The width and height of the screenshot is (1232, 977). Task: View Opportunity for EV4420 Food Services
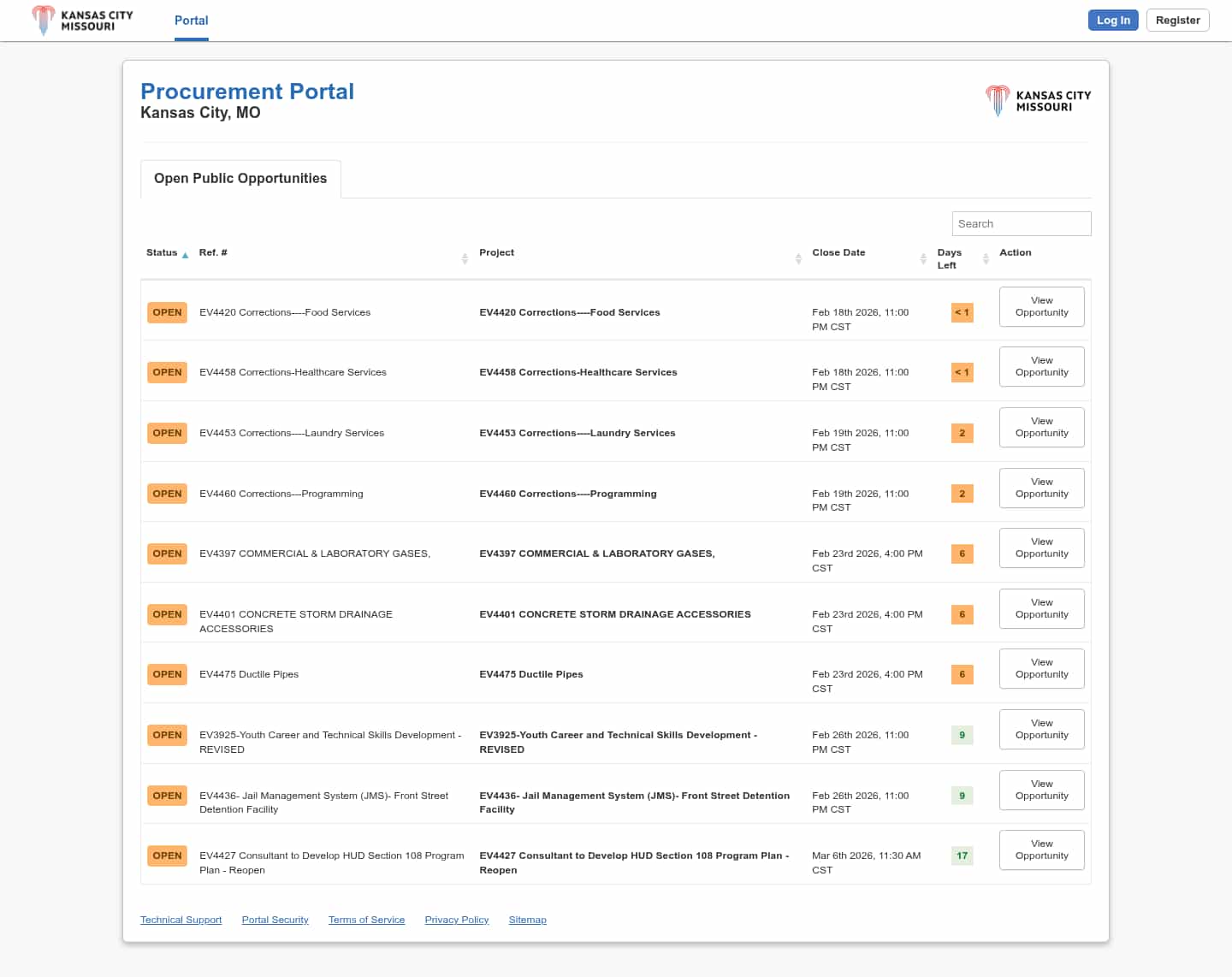[x=1041, y=306]
